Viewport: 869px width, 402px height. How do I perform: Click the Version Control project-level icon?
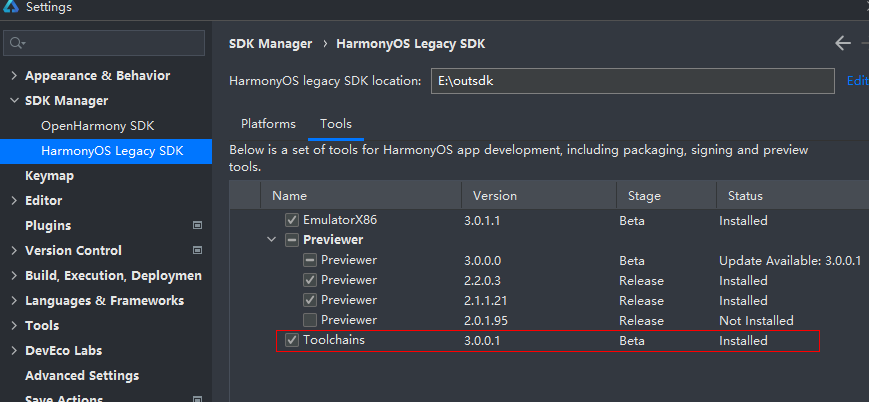197,251
